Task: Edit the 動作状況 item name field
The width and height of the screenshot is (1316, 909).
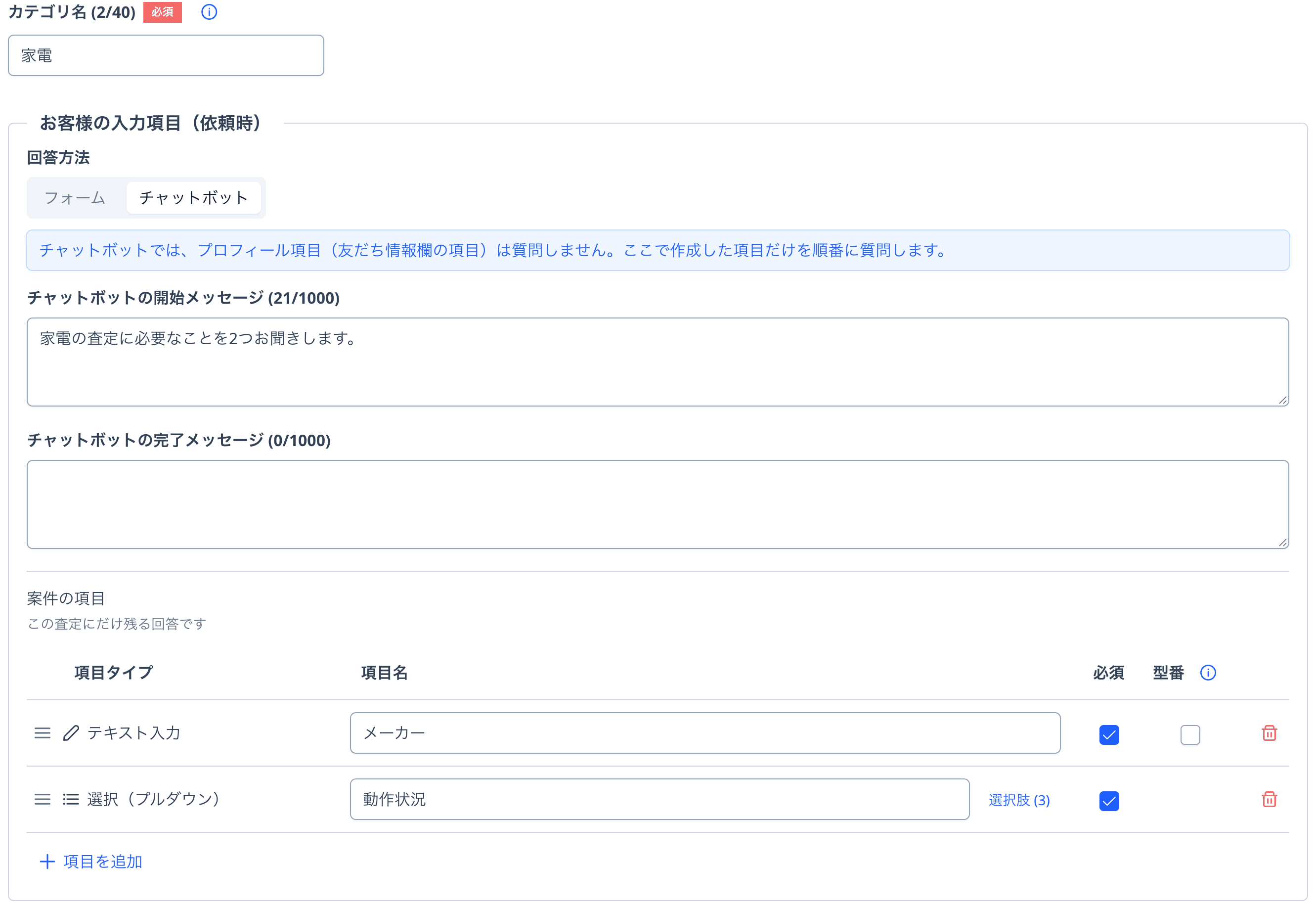Action: coord(659,799)
